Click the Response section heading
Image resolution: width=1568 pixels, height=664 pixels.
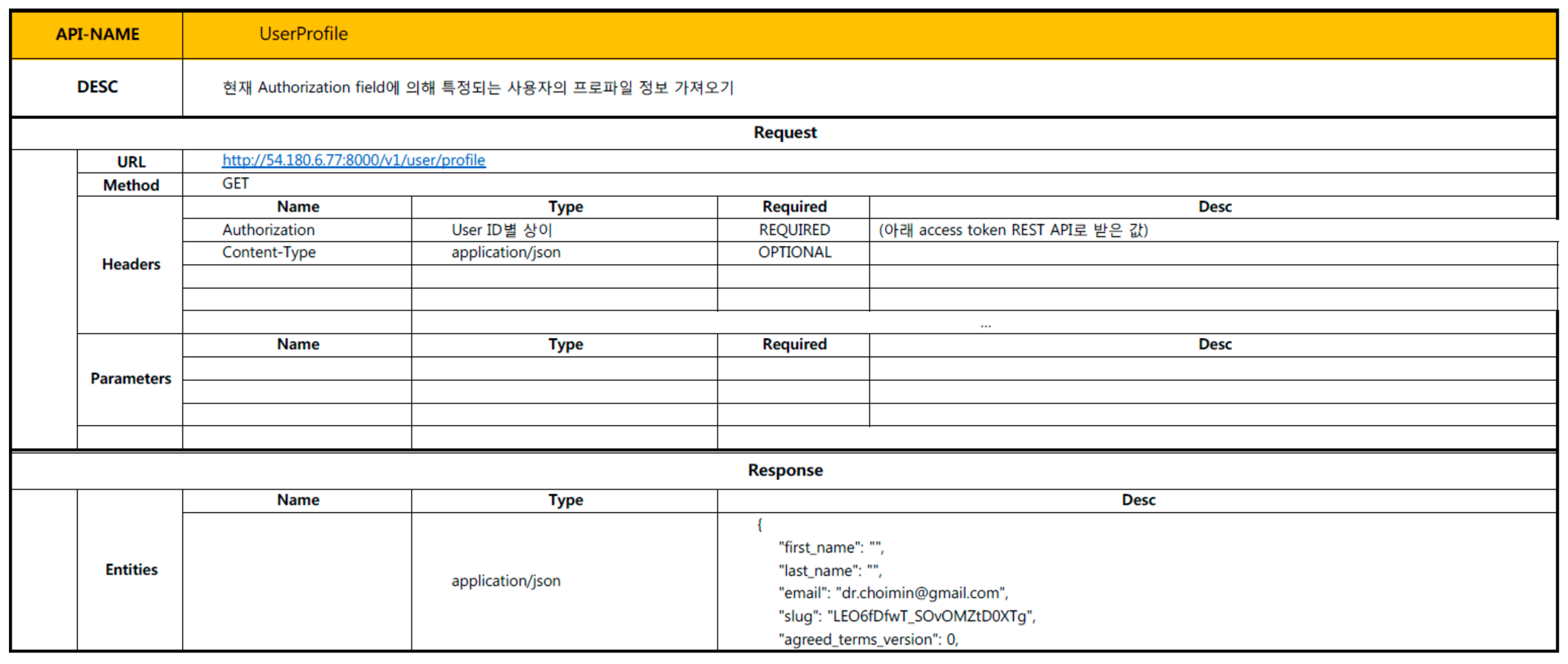click(x=784, y=471)
